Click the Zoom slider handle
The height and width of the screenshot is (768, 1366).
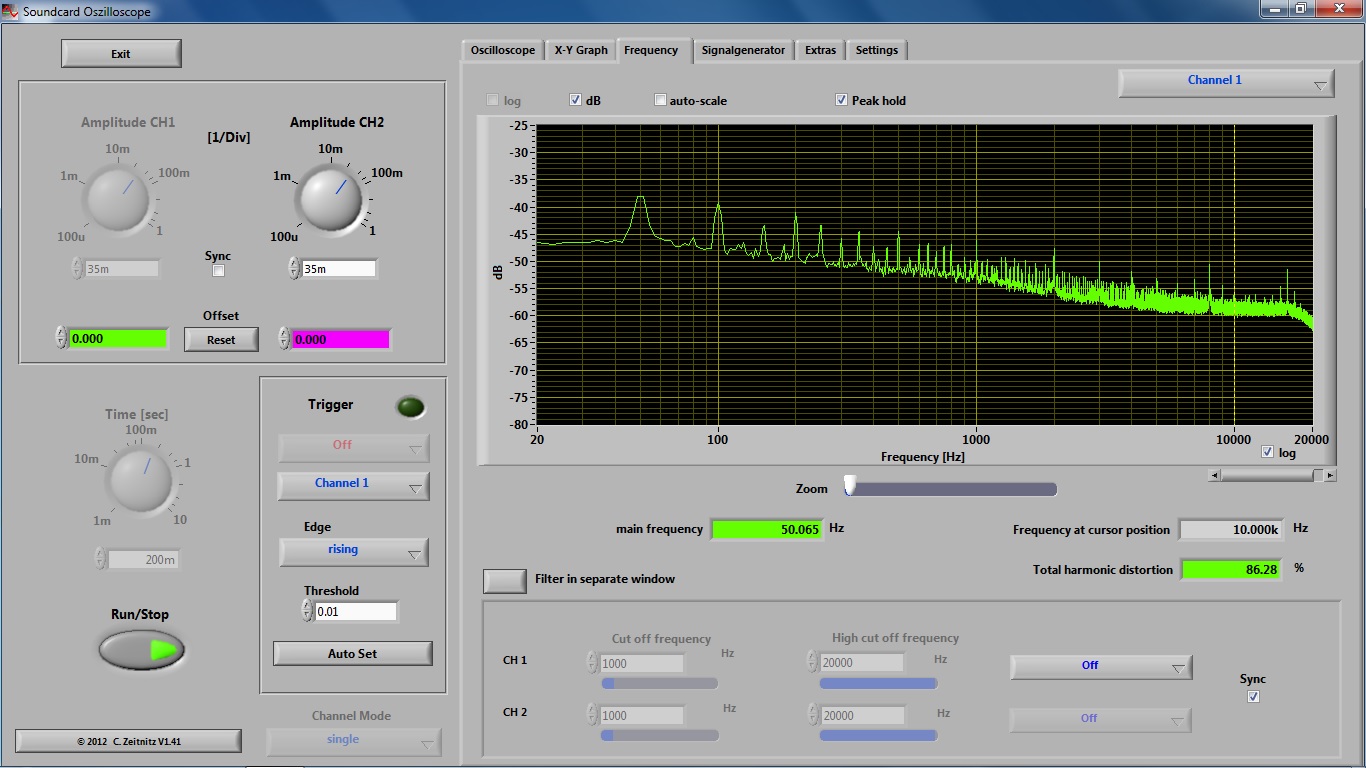850,486
